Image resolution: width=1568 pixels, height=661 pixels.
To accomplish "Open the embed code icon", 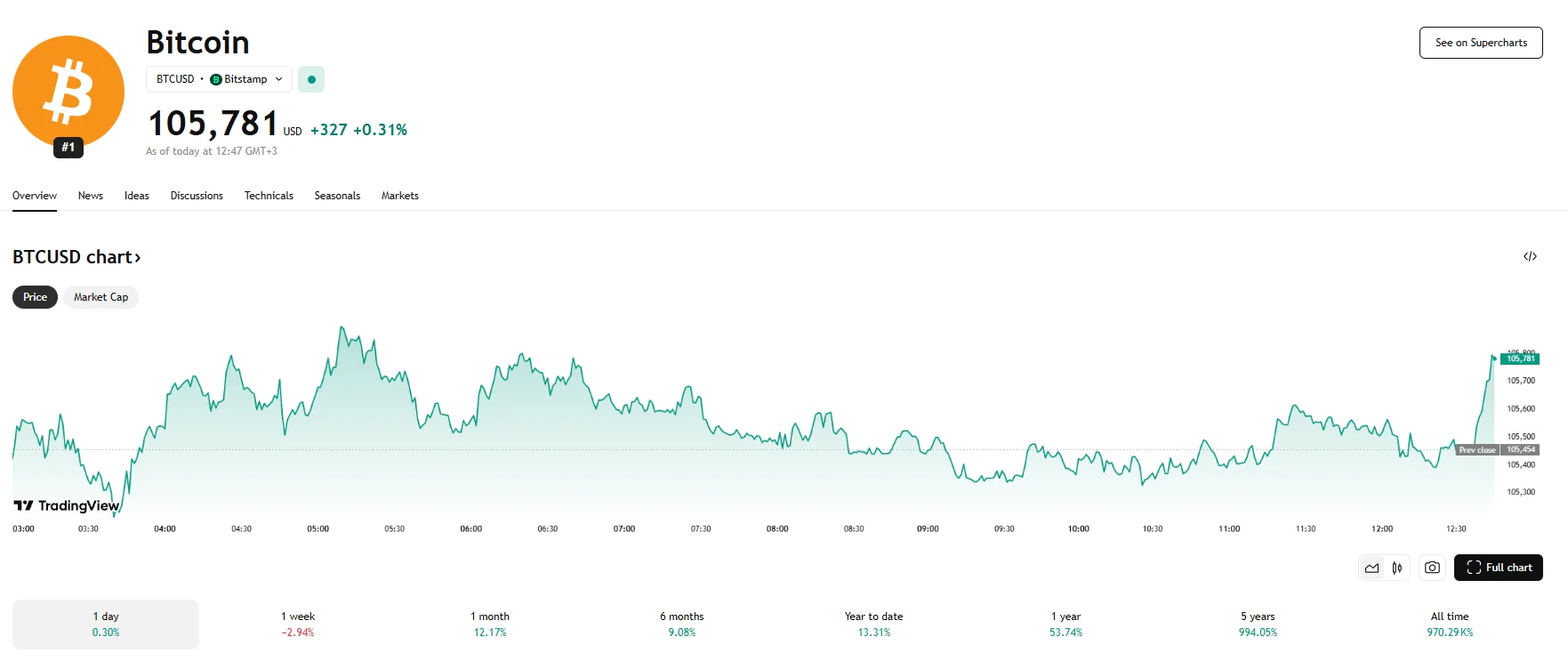I will coord(1530,256).
